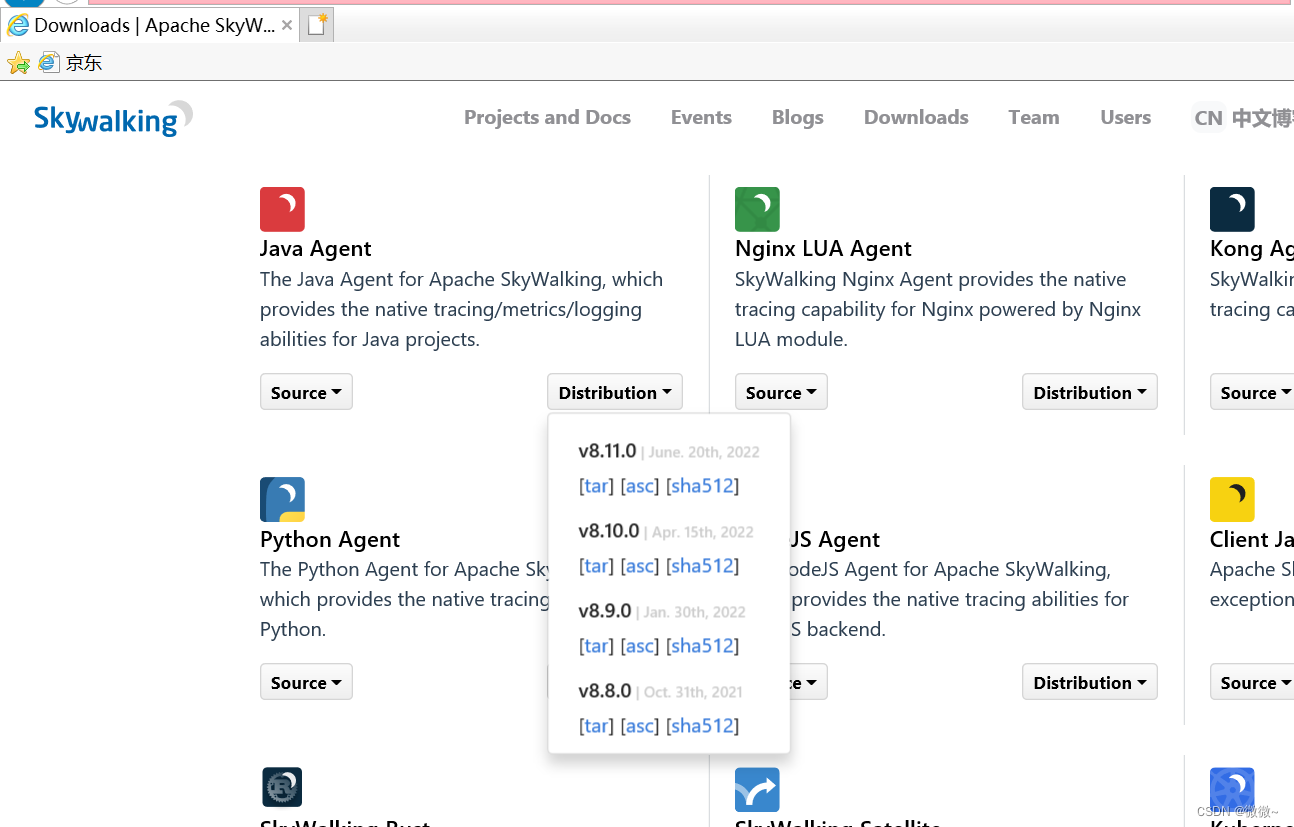Open Projects and Docs menu item
1294x827 pixels.
pos(547,117)
